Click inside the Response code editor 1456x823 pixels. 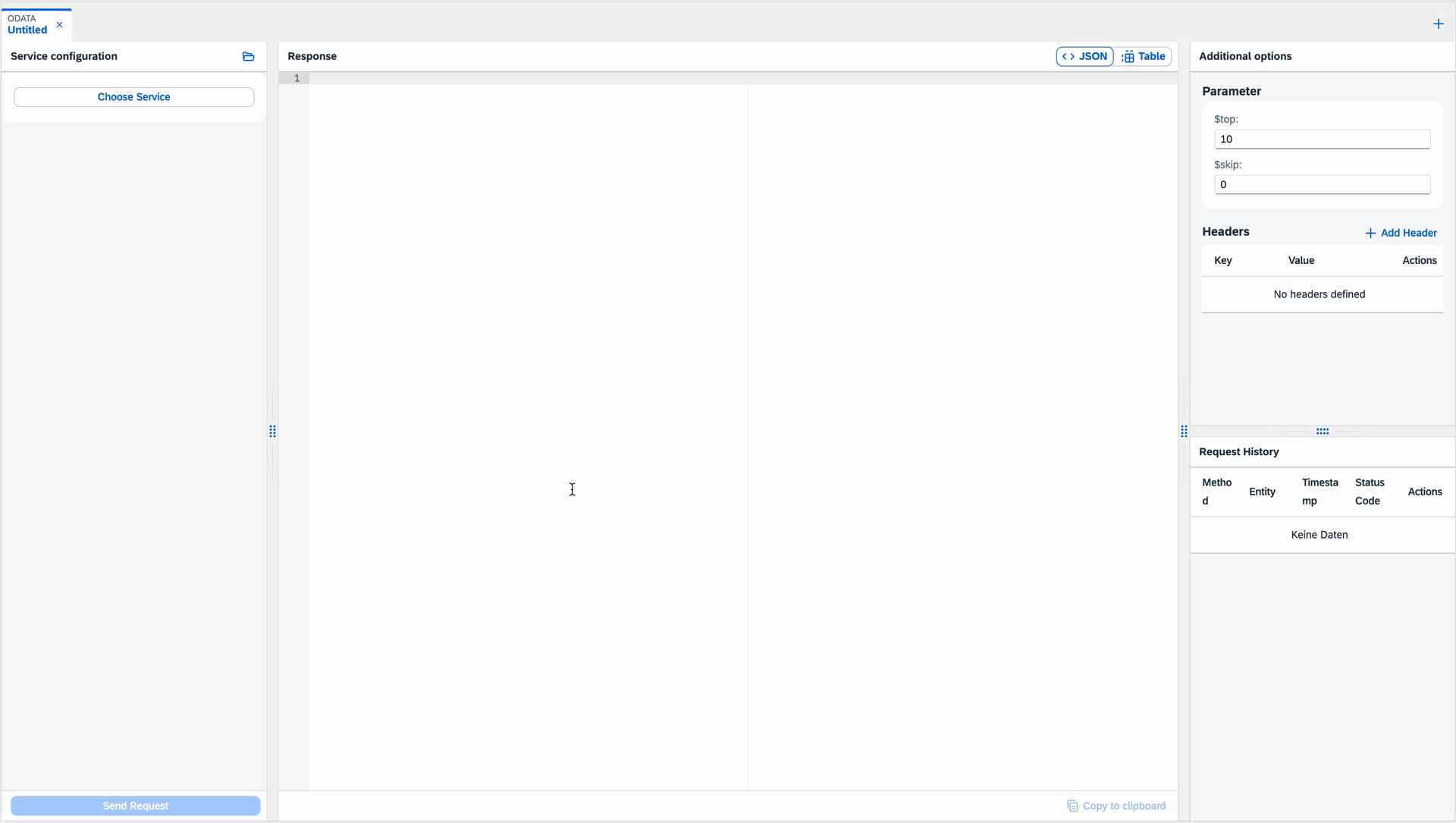(743, 432)
